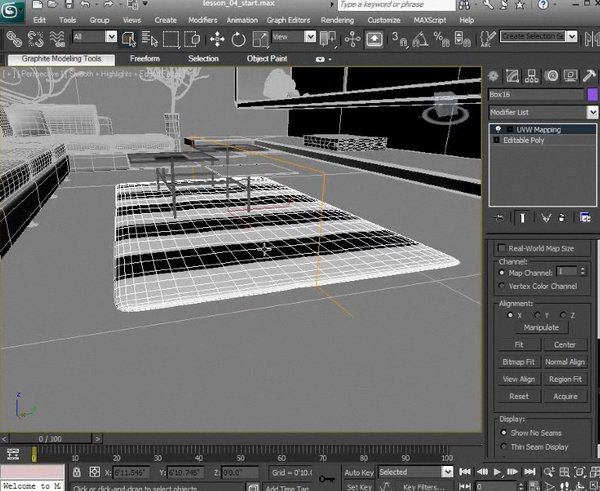Expand the Modifier List dropdown
The image size is (600, 491).
[x=540, y=112]
